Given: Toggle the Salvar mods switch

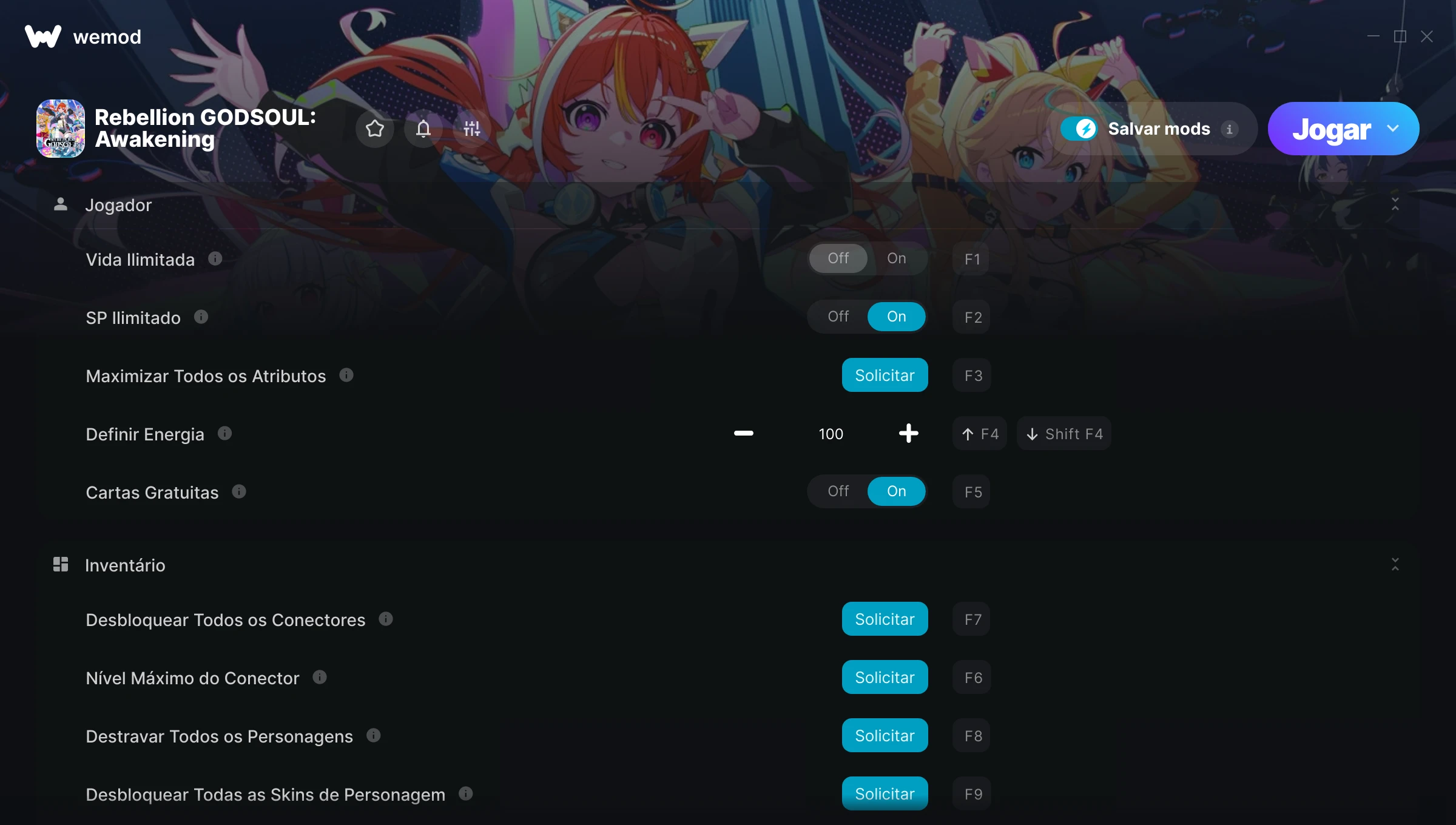Looking at the screenshot, I should click(1079, 129).
